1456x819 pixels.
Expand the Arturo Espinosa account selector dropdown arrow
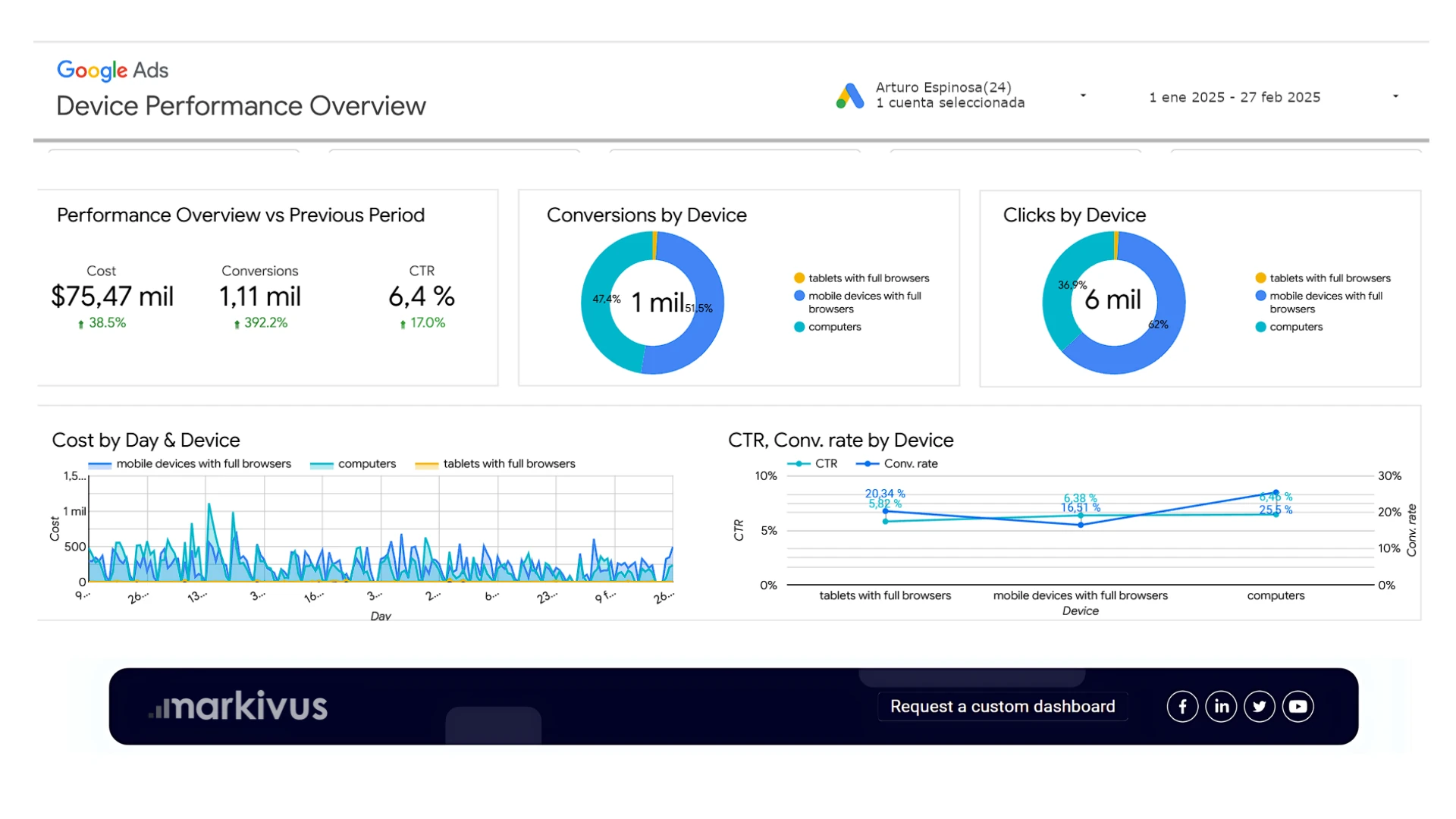pos(1083,96)
